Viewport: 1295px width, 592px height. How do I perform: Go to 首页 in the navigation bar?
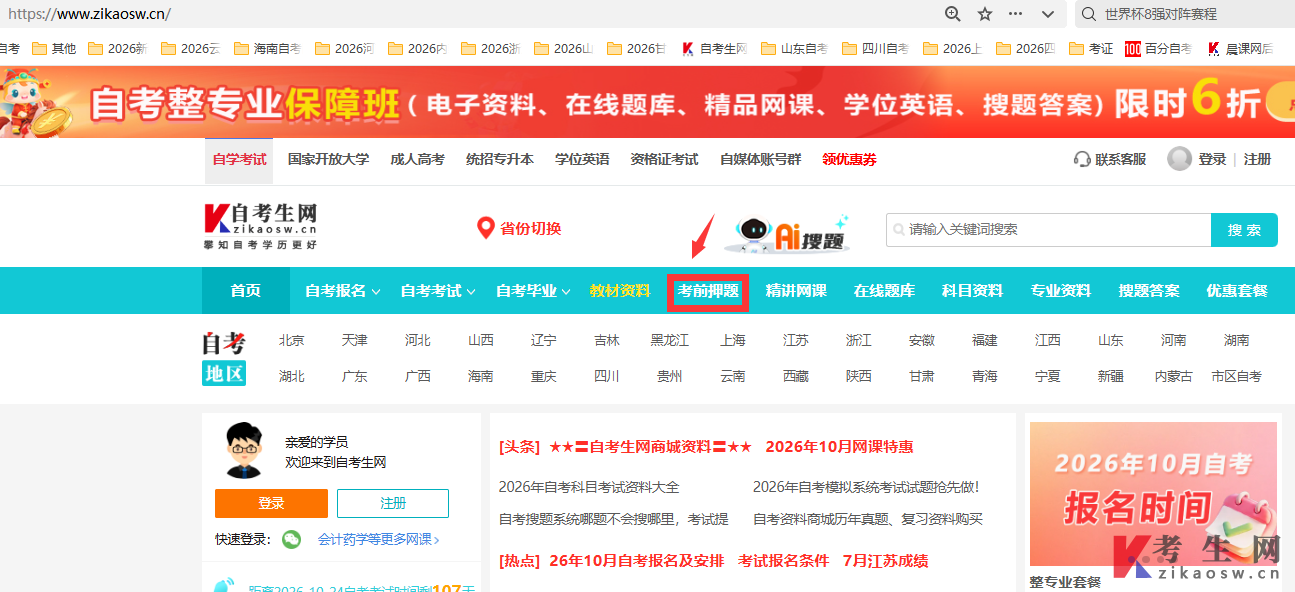[x=246, y=291]
